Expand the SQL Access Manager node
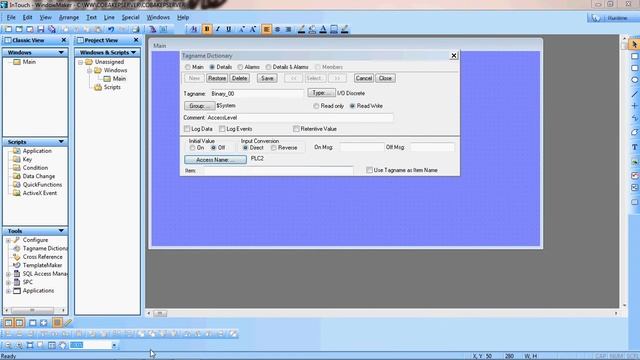The height and width of the screenshot is (360, 640). click(8, 274)
